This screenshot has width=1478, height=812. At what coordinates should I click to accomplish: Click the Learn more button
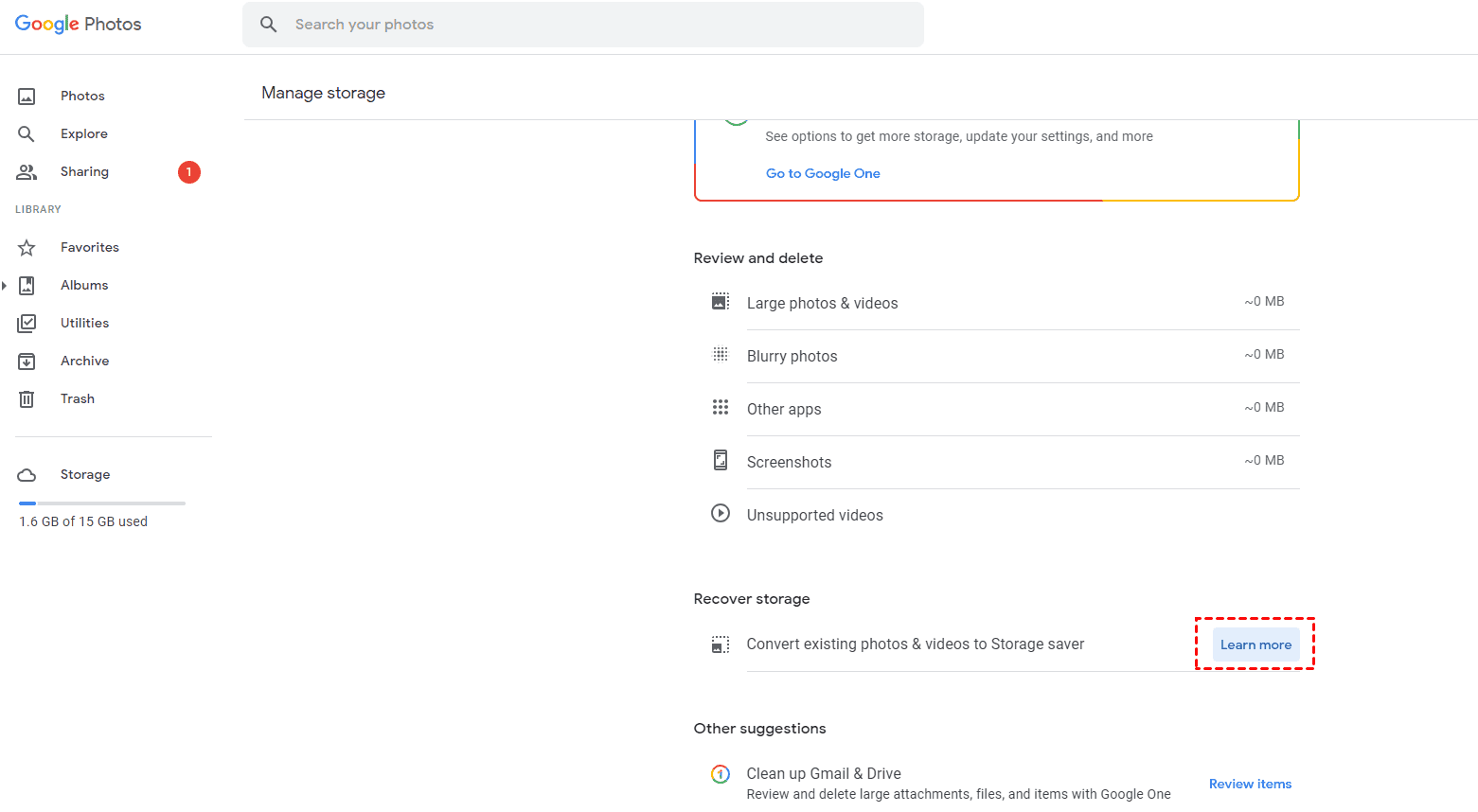tap(1255, 644)
